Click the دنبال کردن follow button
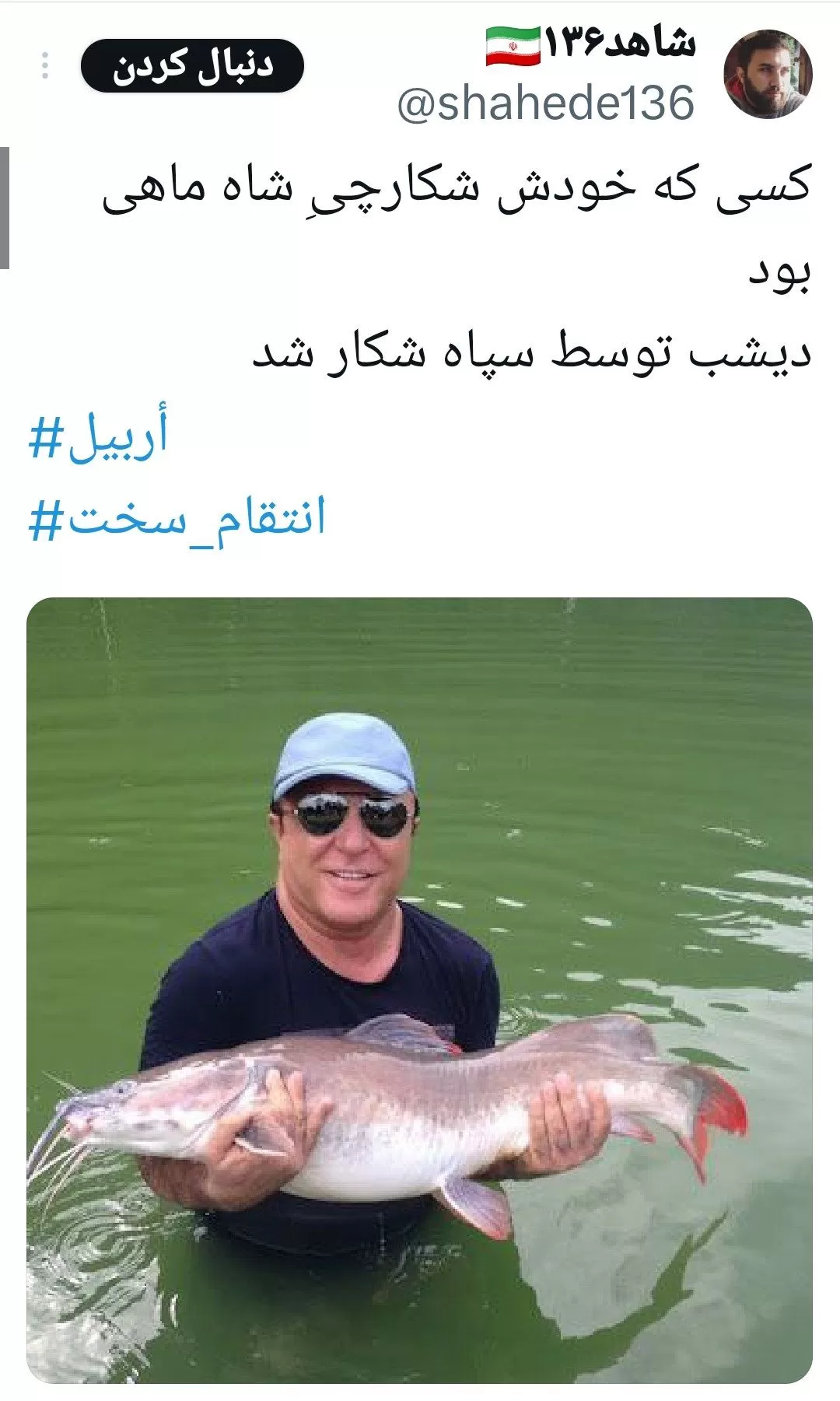Viewport: 840px width, 1401px height. pos(192,66)
